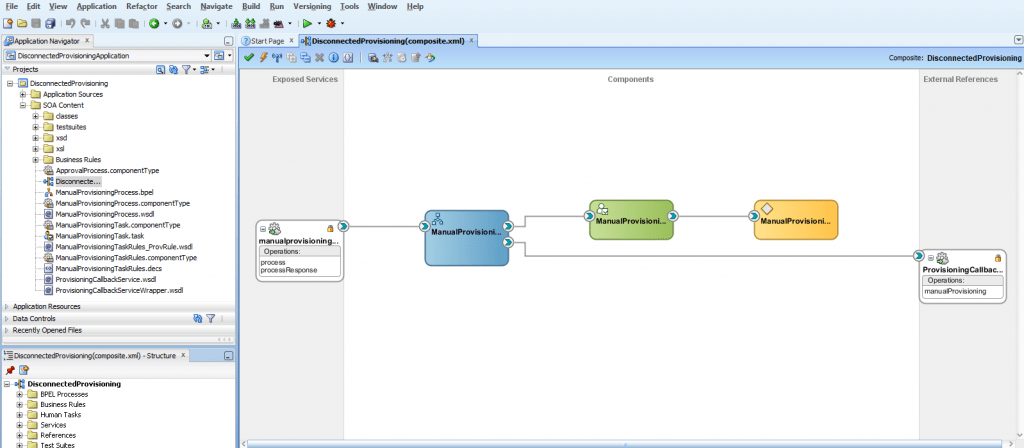The width and height of the screenshot is (1024, 448).
Task: Expand the Application Resources section
Action: (x=8, y=306)
